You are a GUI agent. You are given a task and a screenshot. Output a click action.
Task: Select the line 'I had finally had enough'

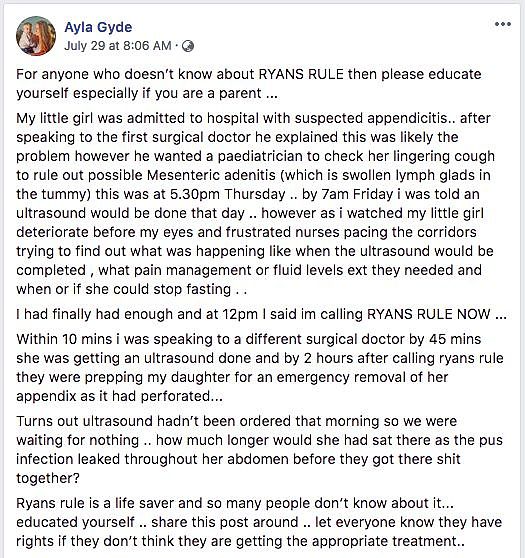click(x=261, y=315)
